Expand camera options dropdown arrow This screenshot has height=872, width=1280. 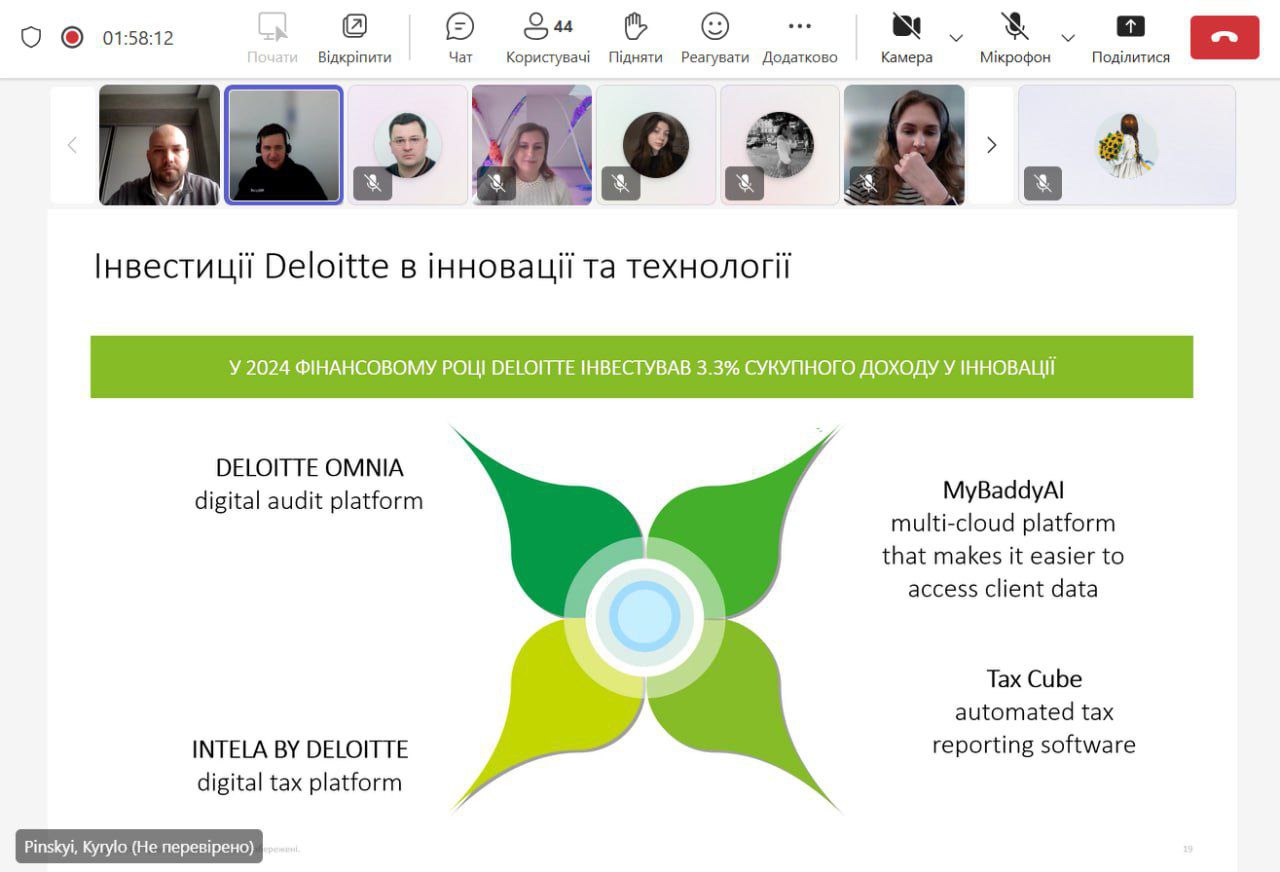pyautogui.click(x=956, y=38)
